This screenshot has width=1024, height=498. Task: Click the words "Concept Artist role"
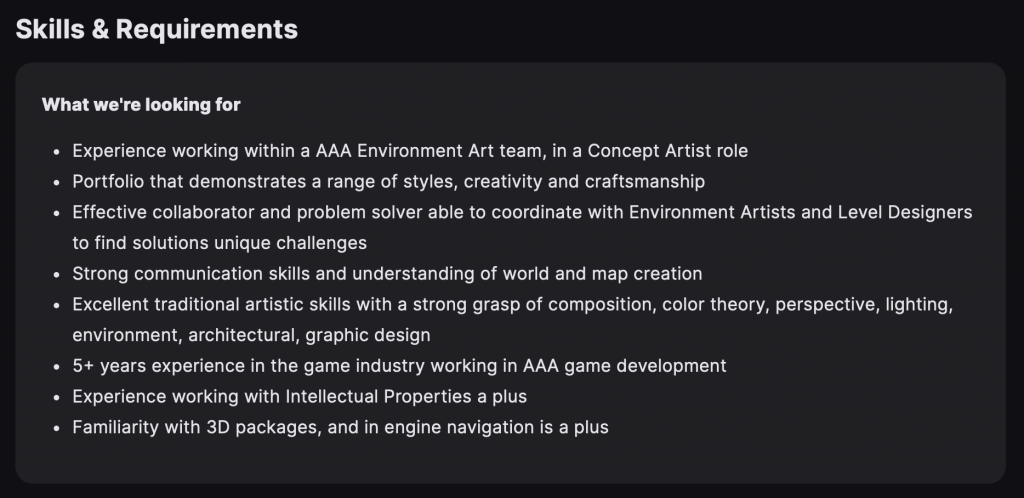point(667,151)
